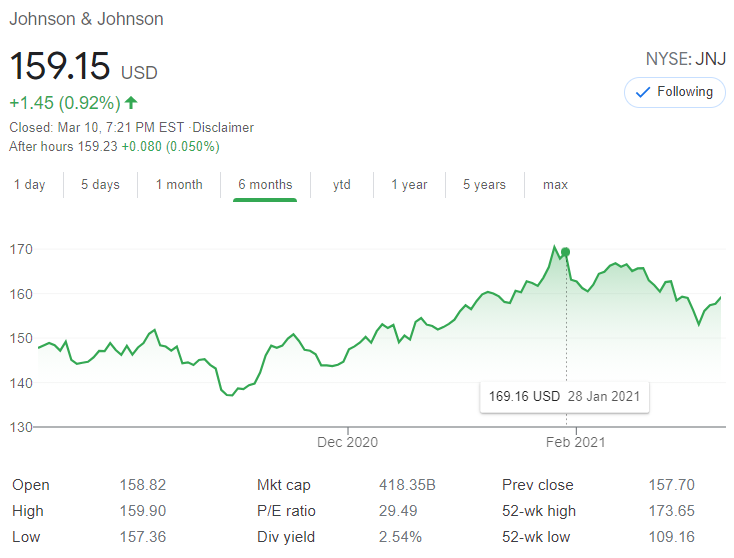Click the Johnson & Johnson title

pyautogui.click(x=87, y=19)
